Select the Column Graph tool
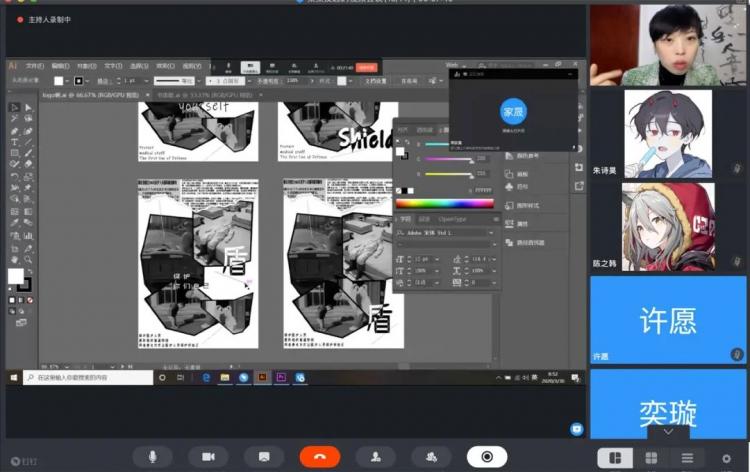Image resolution: width=750 pixels, height=472 pixels. (28, 235)
